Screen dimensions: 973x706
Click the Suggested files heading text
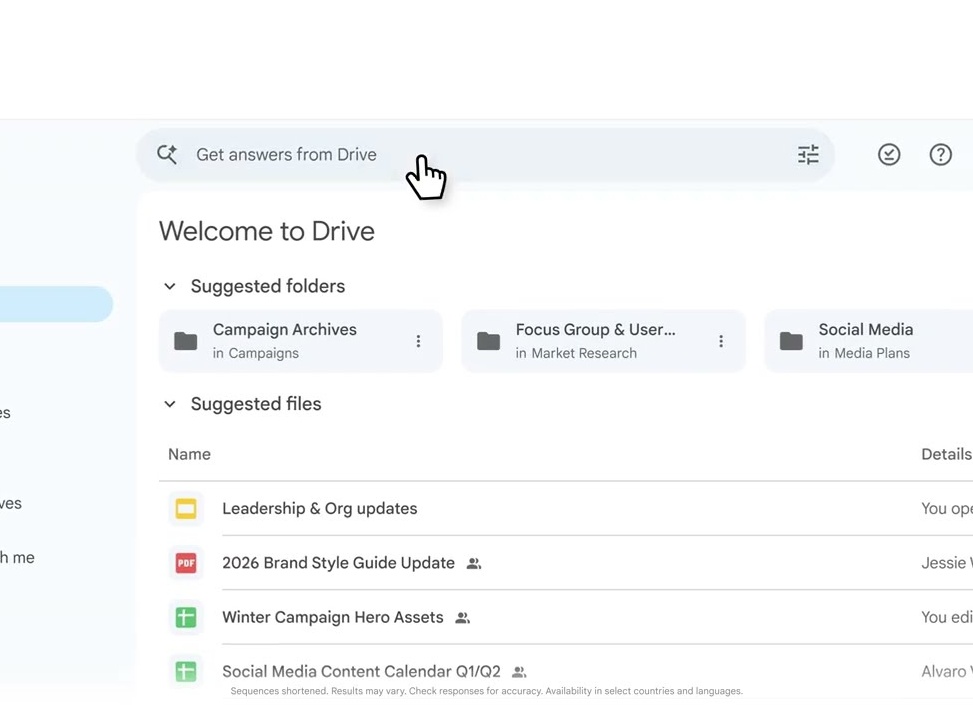point(256,404)
